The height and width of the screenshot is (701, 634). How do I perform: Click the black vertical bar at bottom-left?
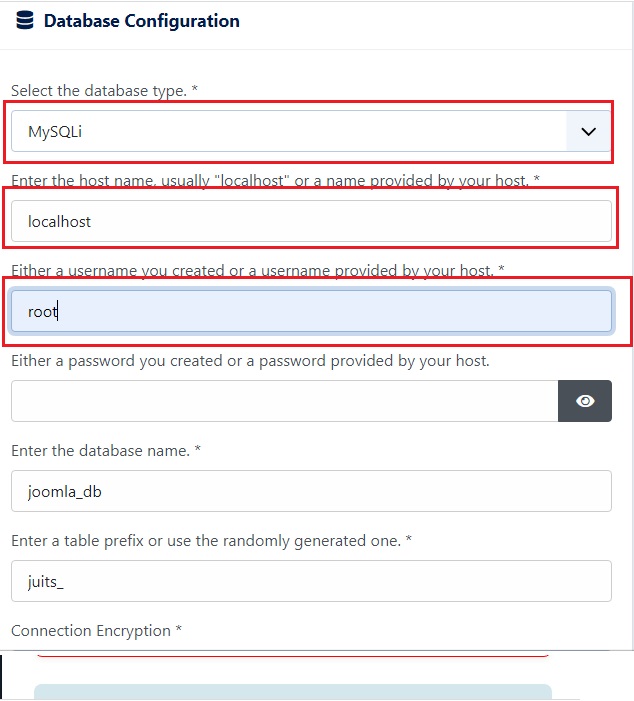pos(1,677)
